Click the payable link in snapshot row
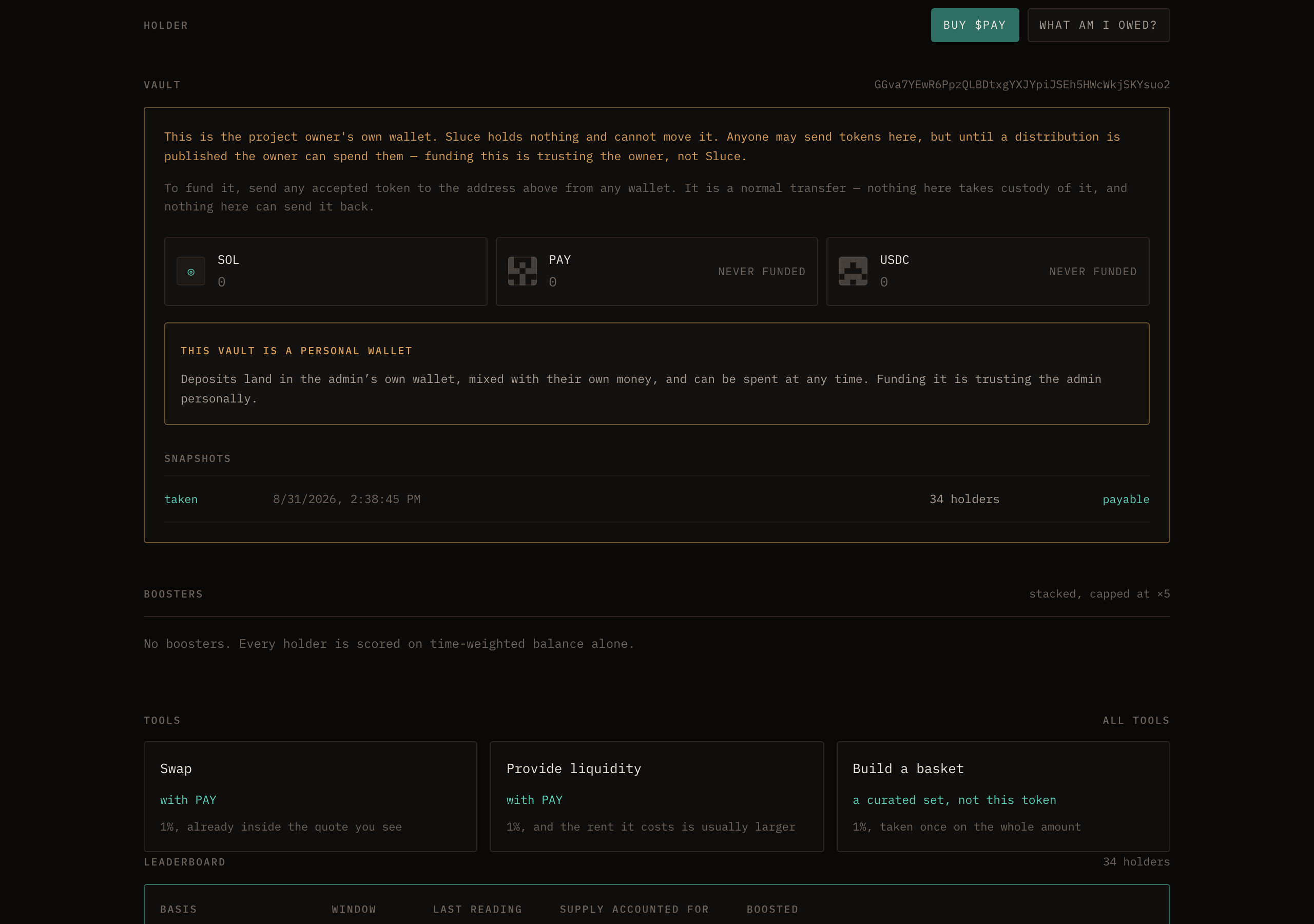Viewport: 1314px width, 924px height. point(1126,499)
